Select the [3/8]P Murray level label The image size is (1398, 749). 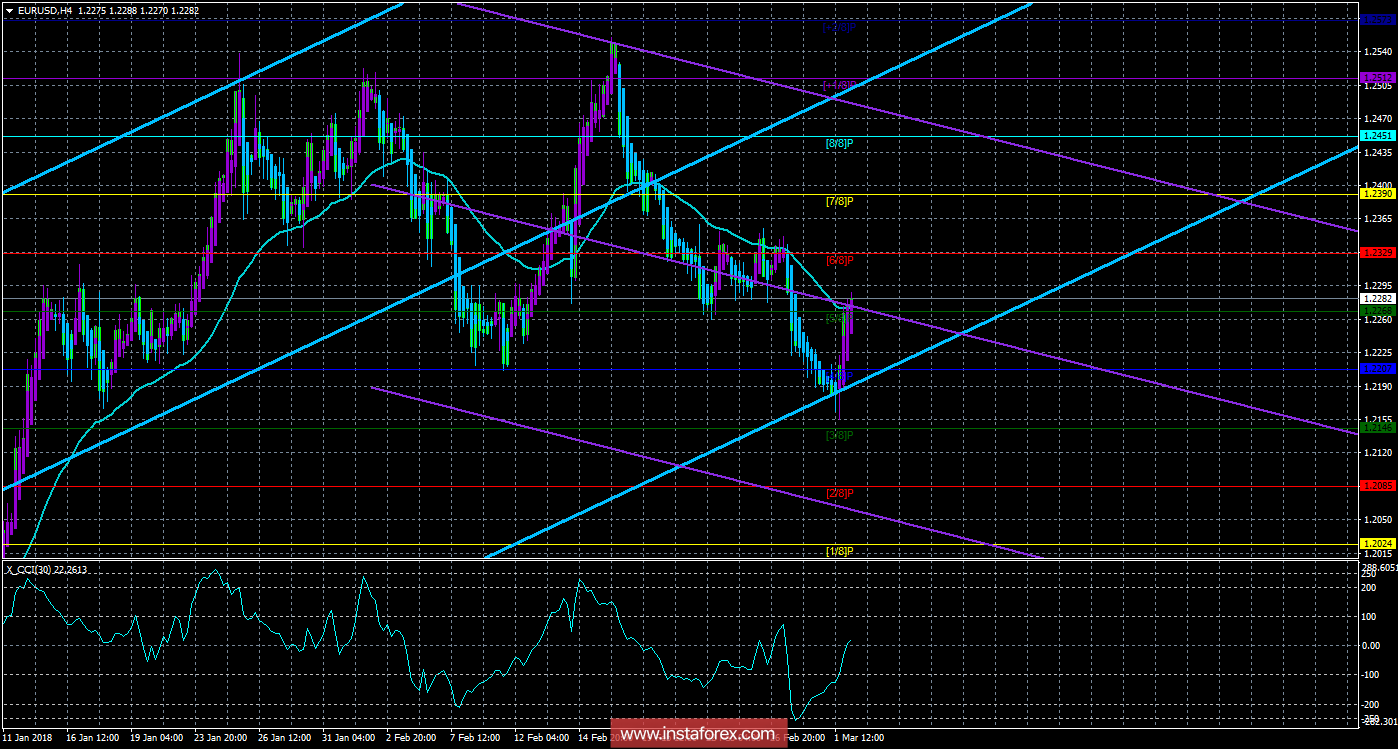click(838, 435)
